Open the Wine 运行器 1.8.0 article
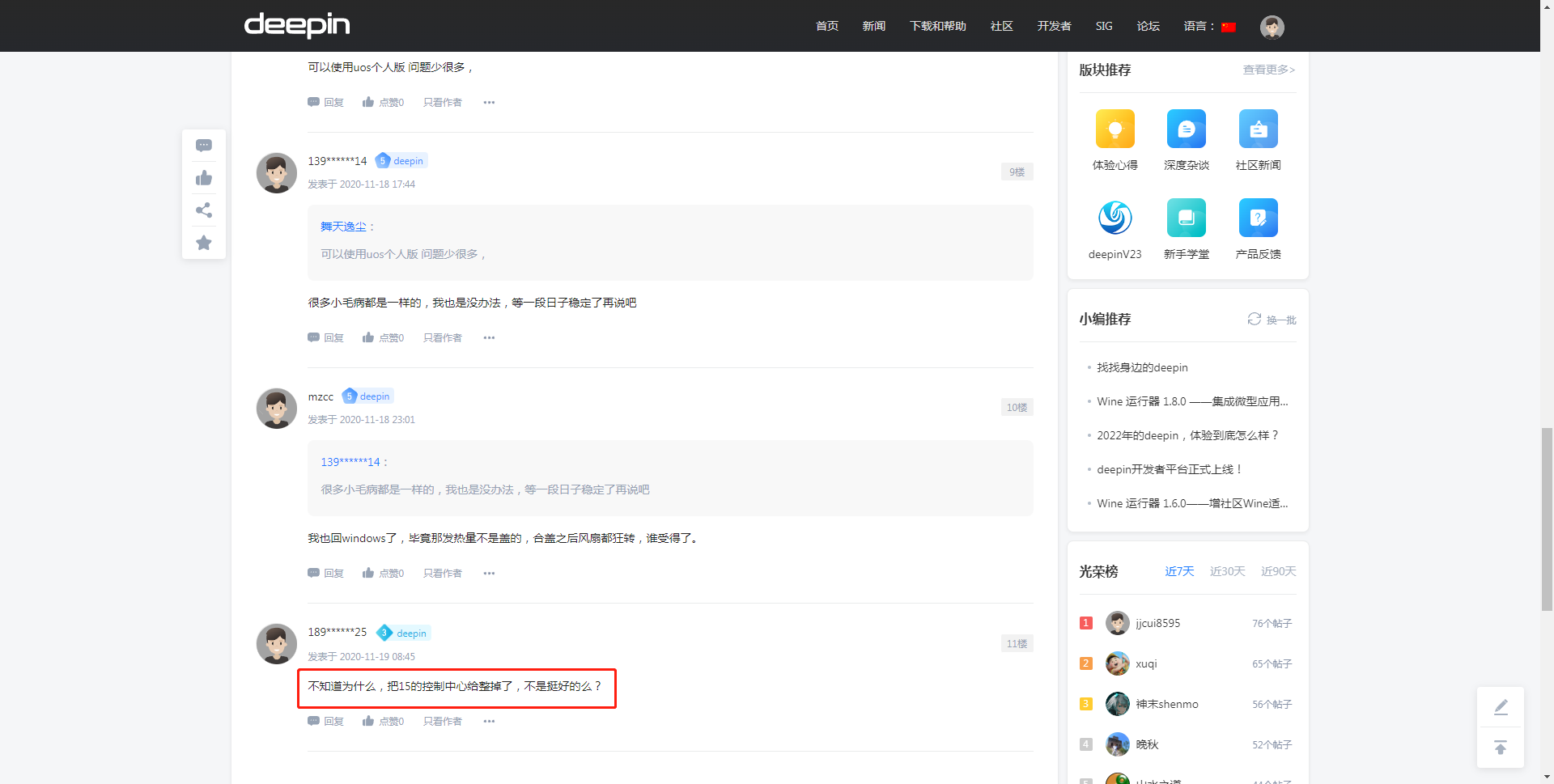Screen dimensions: 1554x784 tap(1192, 402)
